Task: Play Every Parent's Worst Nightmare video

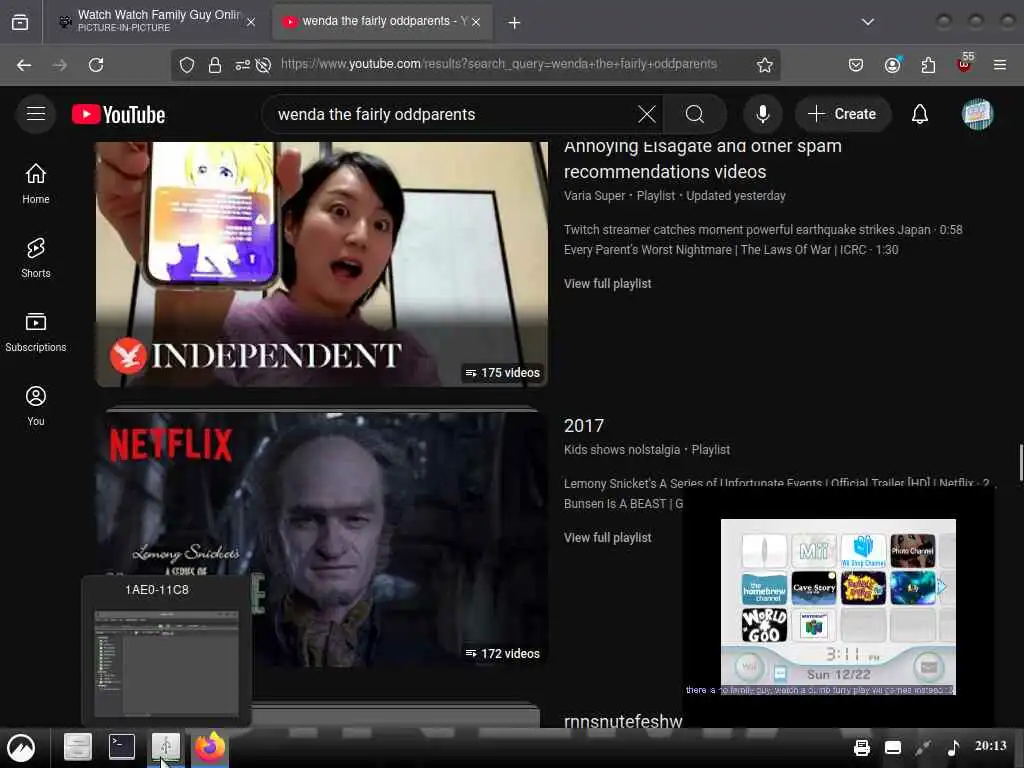Action: tap(731, 250)
